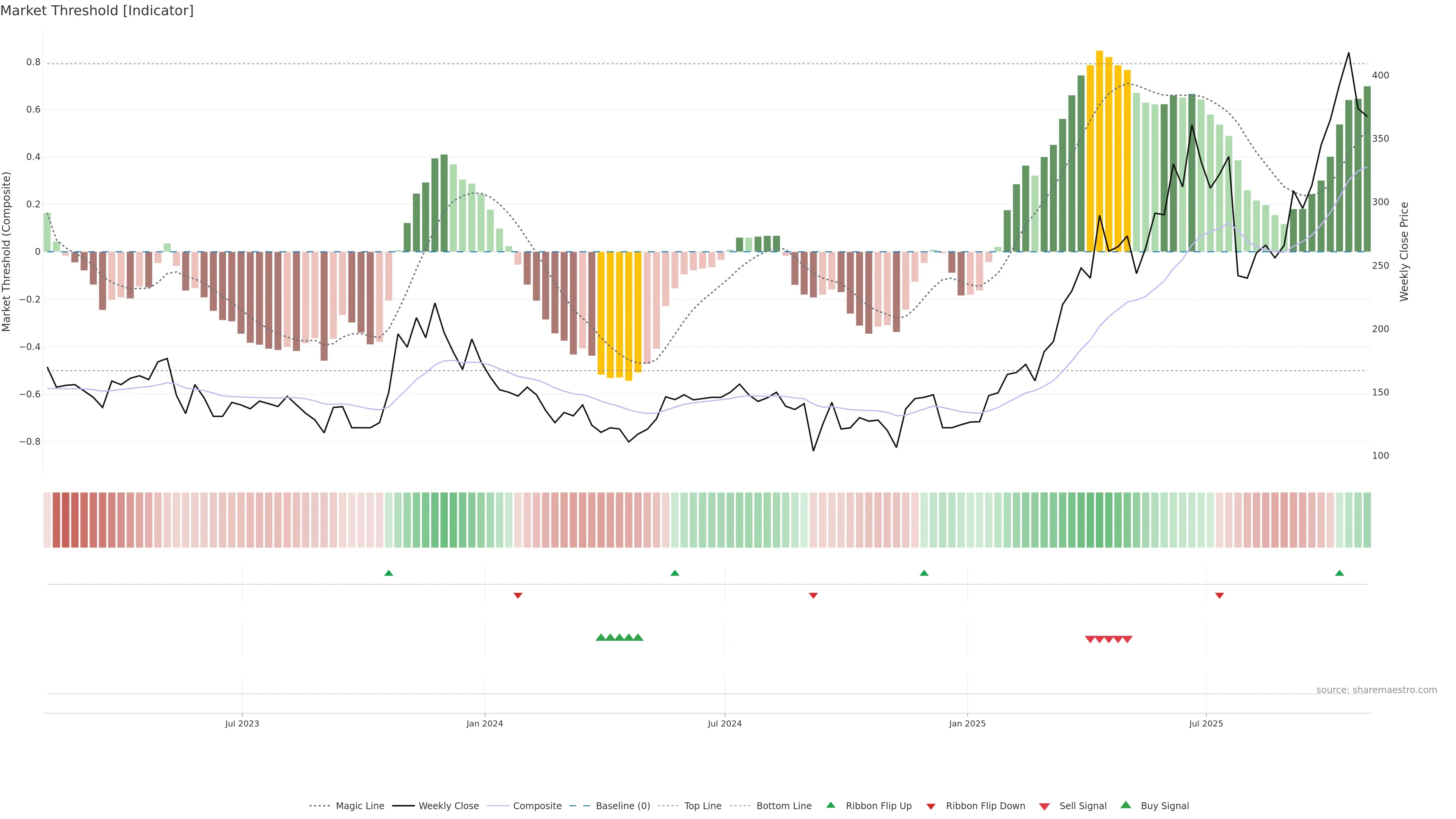Click the Ribbon Flip Down legend marker
The width and height of the screenshot is (1456, 819).
coord(931,806)
